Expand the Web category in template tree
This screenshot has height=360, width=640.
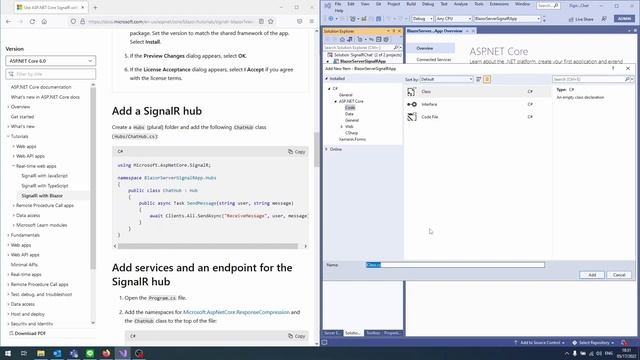point(342,127)
